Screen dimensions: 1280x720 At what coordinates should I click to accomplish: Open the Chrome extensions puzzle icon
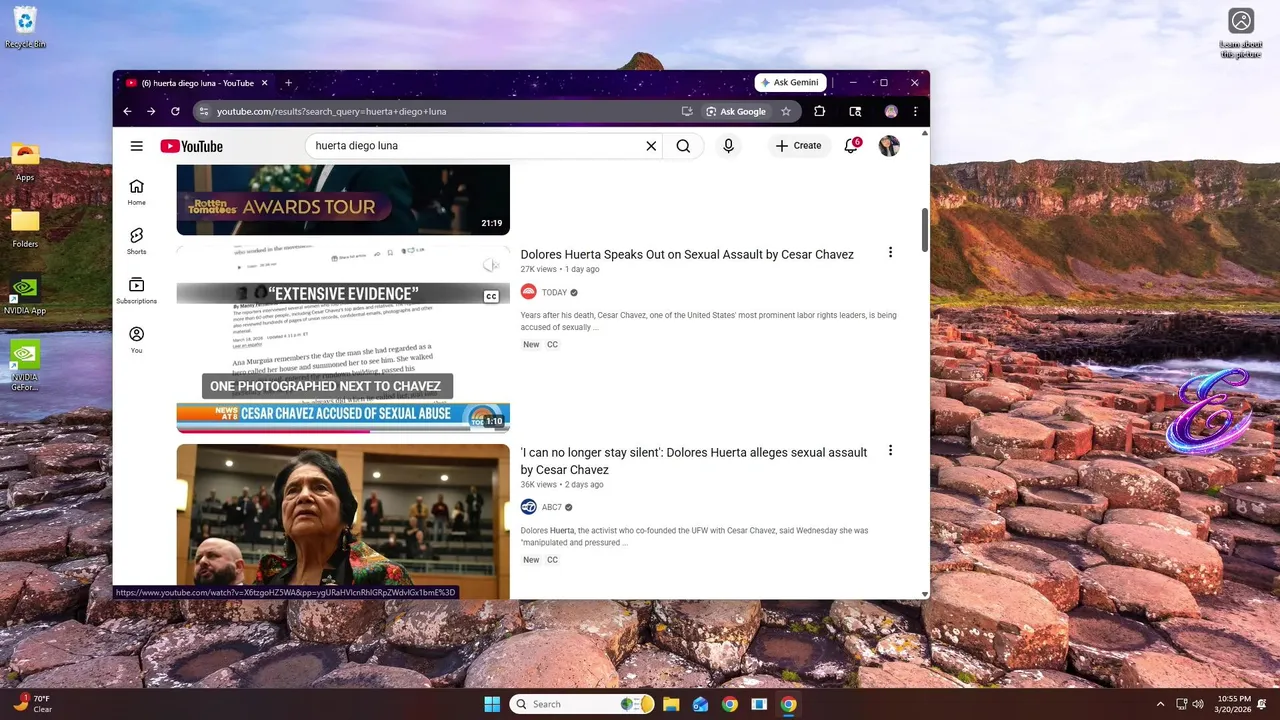(819, 111)
